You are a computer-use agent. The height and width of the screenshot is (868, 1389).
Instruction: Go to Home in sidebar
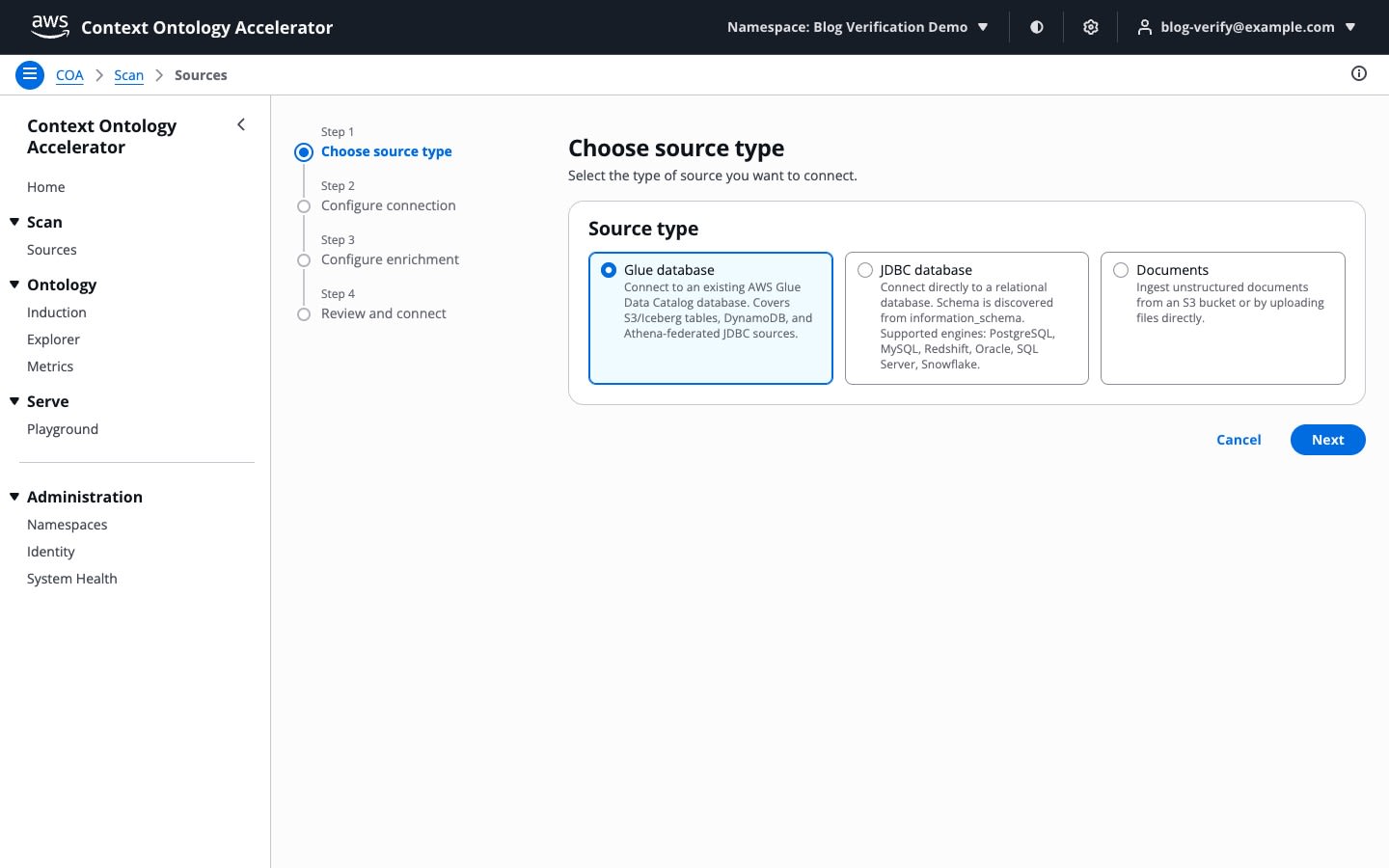point(46,187)
